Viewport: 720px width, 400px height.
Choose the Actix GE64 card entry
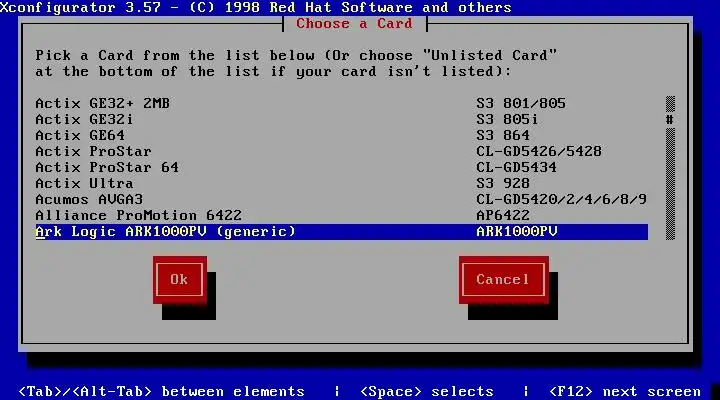(342, 135)
